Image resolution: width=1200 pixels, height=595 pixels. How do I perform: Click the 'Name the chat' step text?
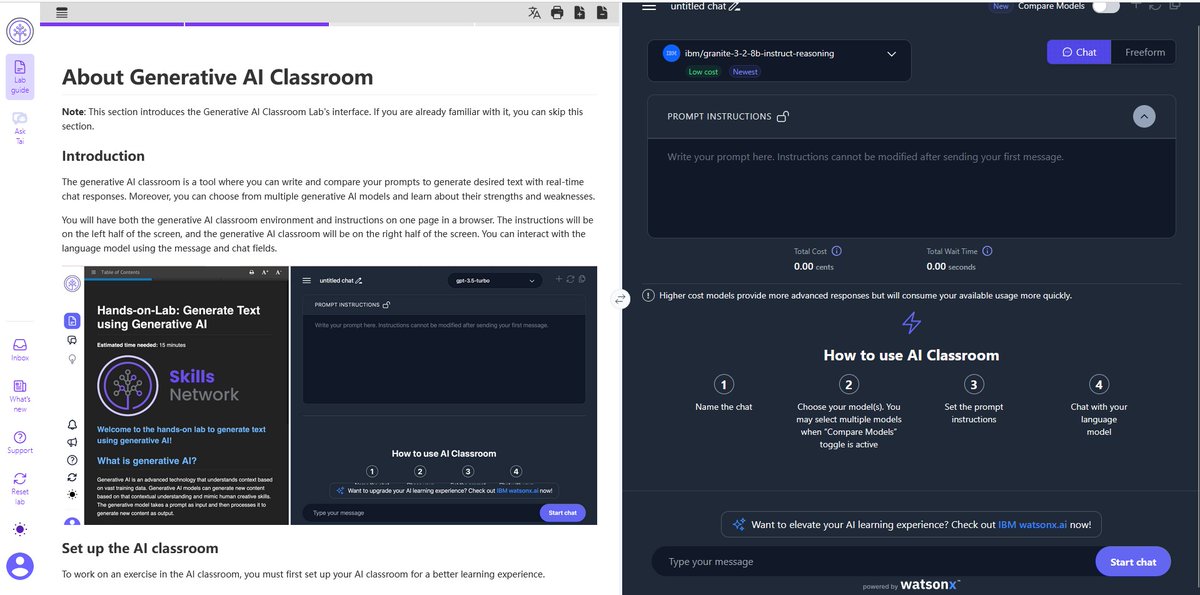click(x=724, y=407)
